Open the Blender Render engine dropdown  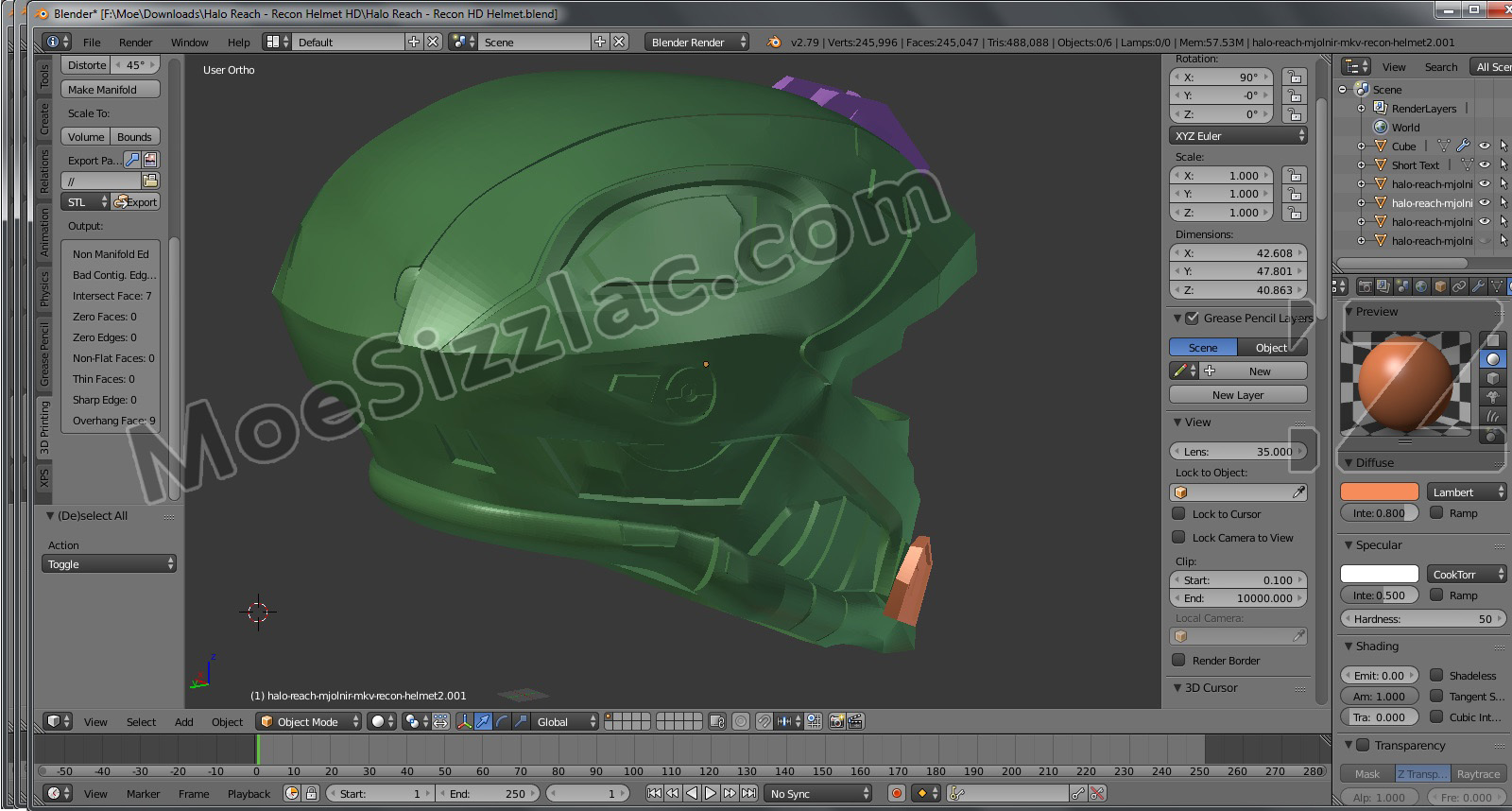(697, 42)
